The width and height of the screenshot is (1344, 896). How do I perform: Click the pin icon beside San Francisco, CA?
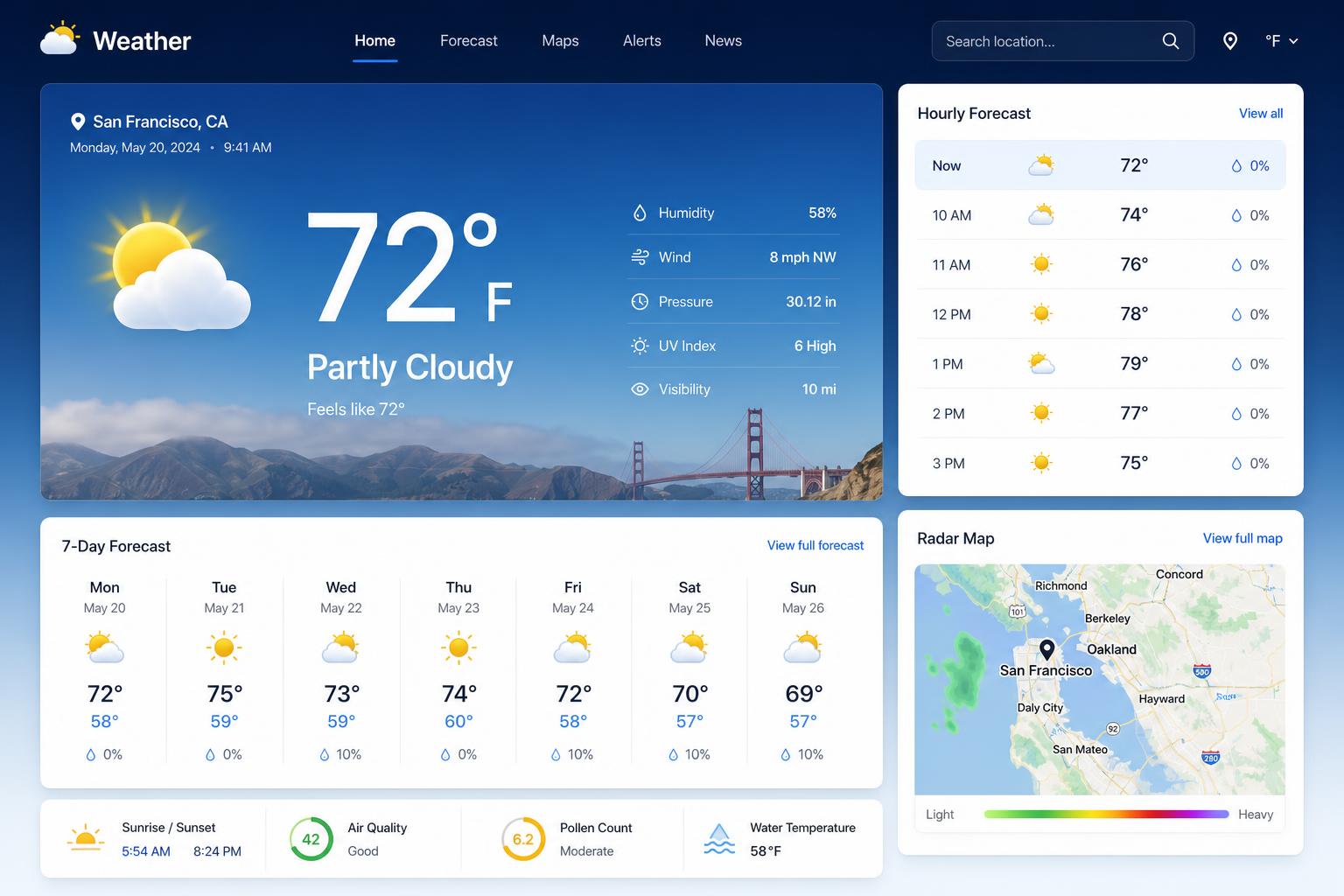click(78, 122)
